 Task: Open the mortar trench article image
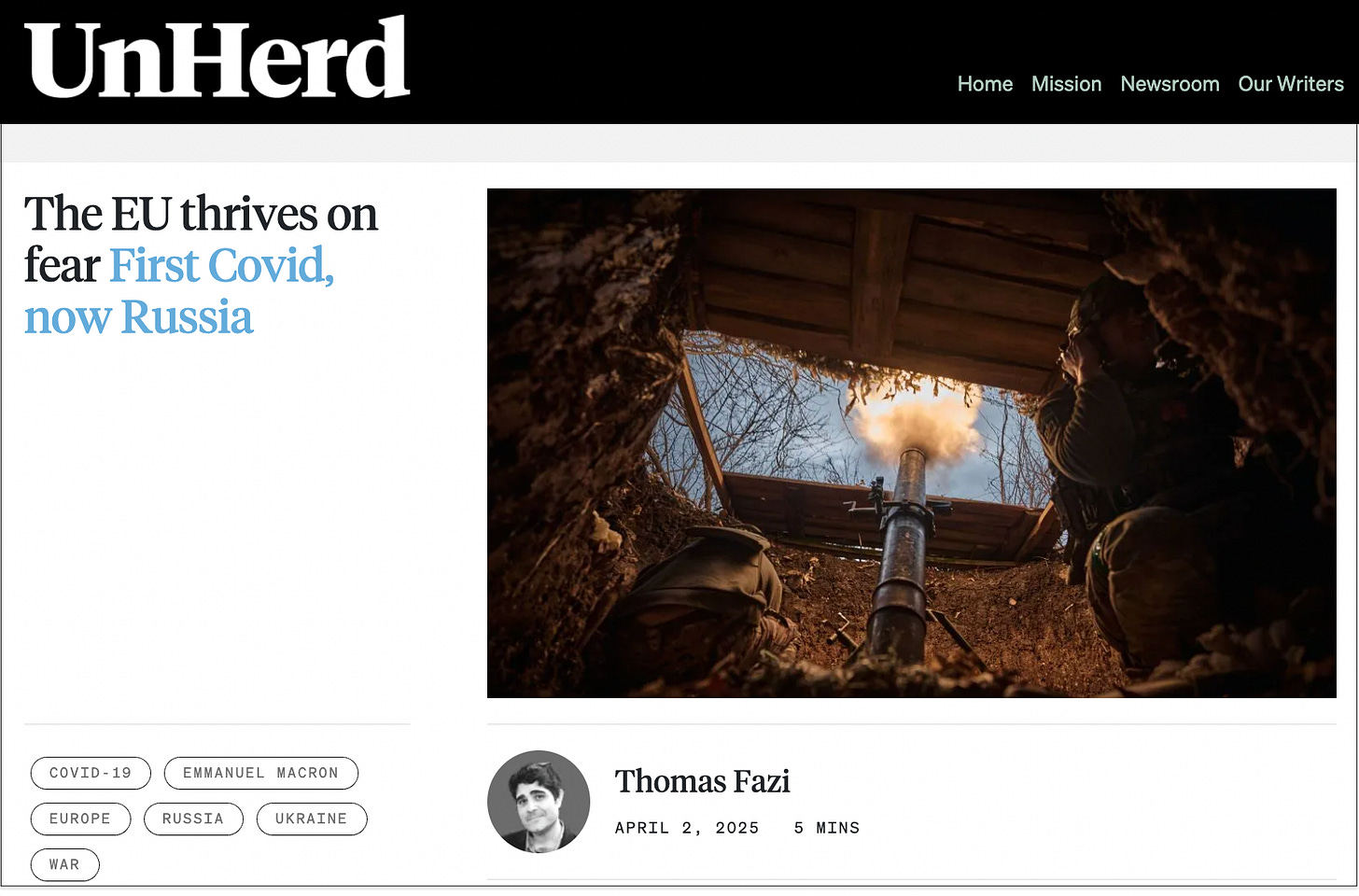tap(912, 443)
